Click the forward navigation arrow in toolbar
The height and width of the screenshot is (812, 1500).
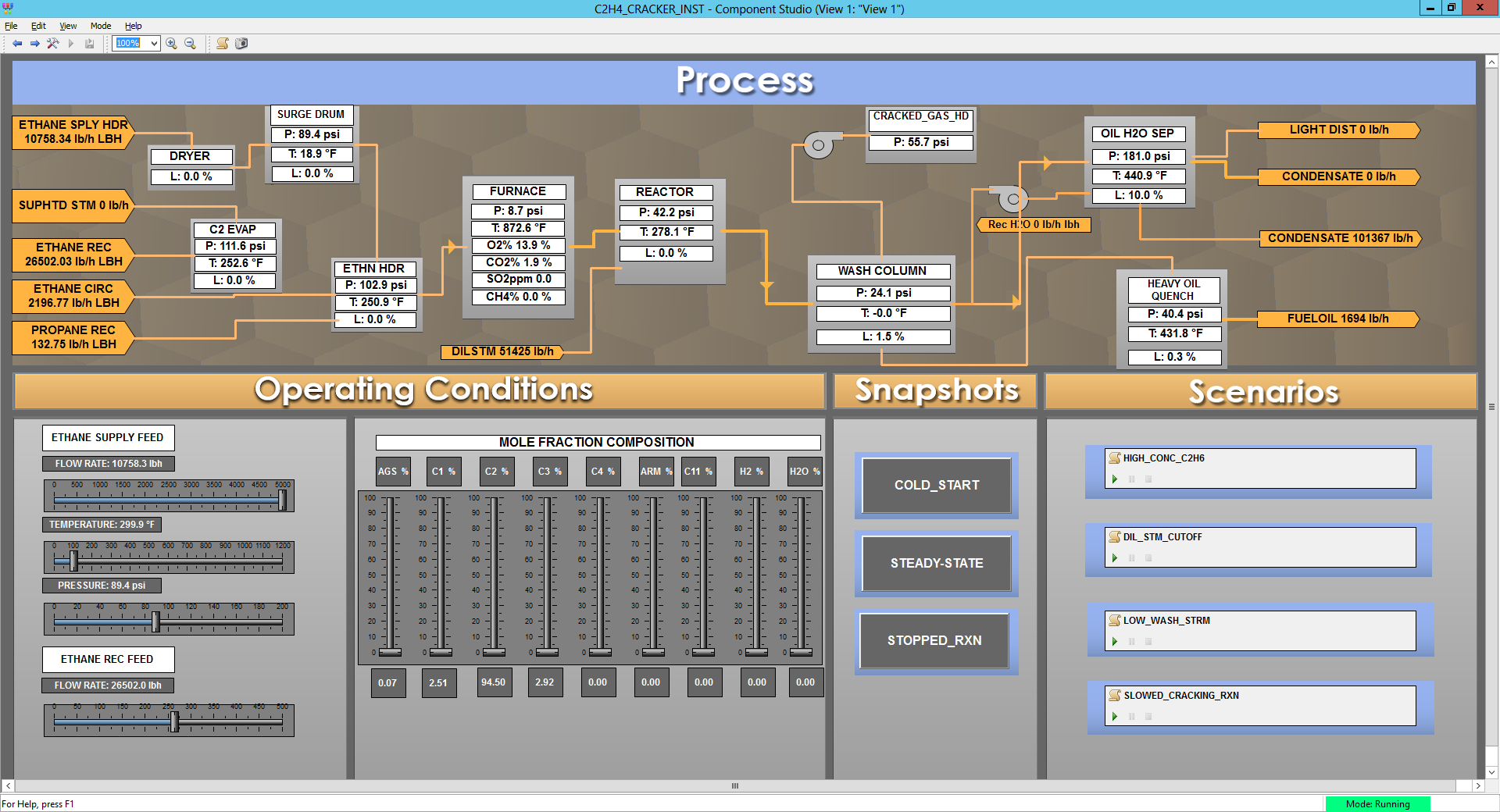34,44
